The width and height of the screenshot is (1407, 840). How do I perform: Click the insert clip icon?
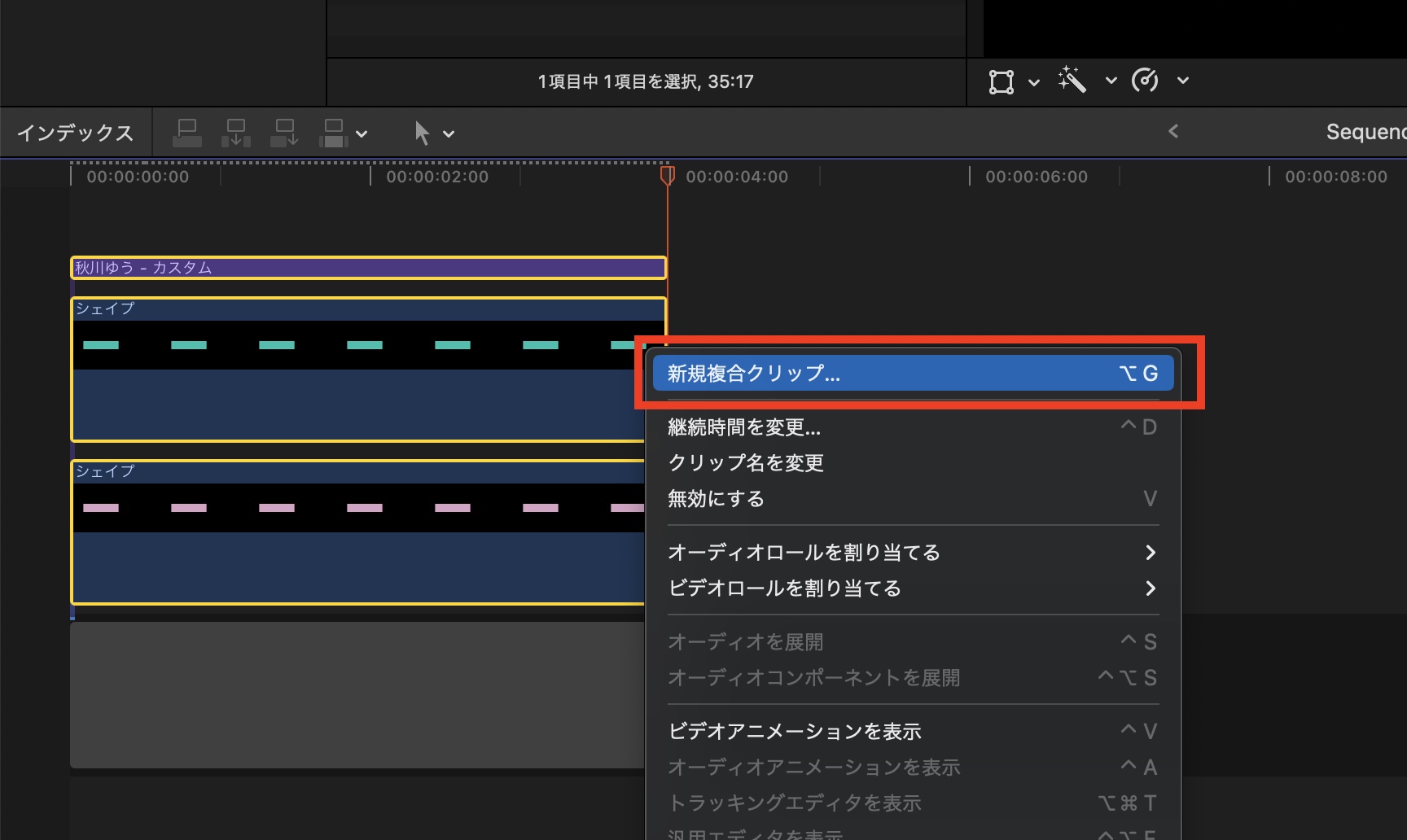(x=236, y=133)
